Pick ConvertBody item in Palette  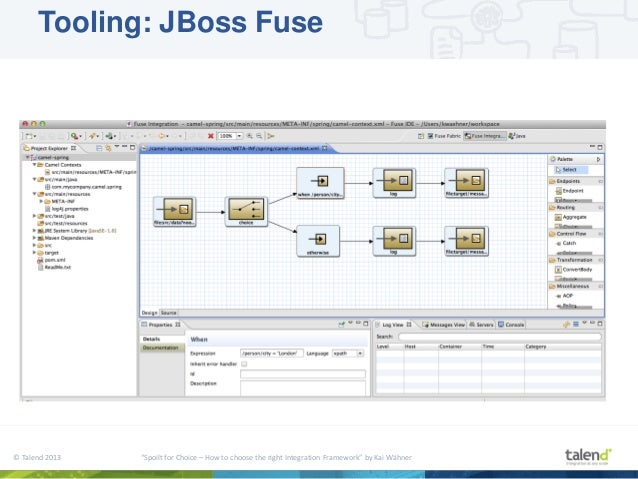[x=574, y=269]
